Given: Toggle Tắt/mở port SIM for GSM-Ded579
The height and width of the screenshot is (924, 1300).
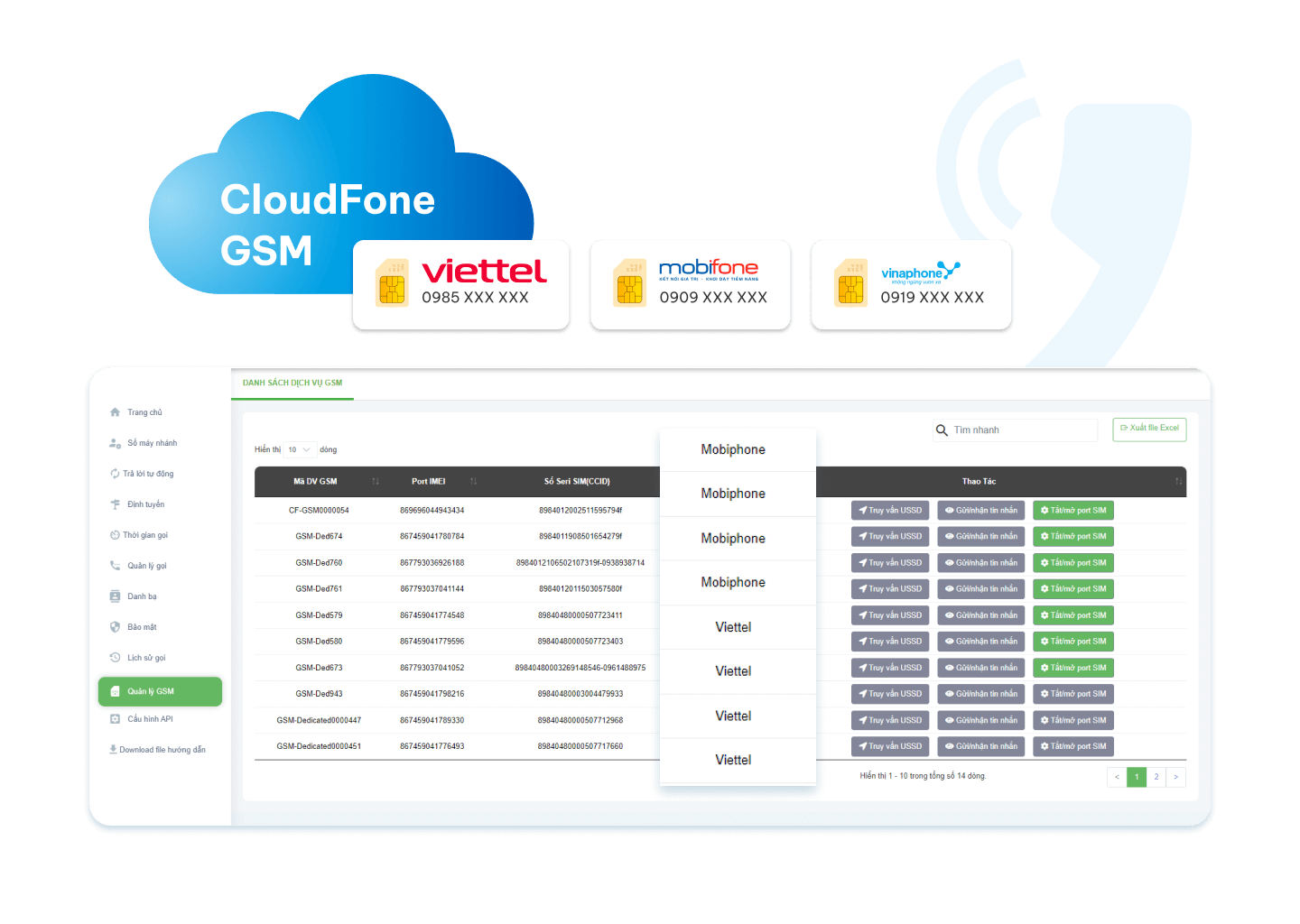Looking at the screenshot, I should [1073, 615].
